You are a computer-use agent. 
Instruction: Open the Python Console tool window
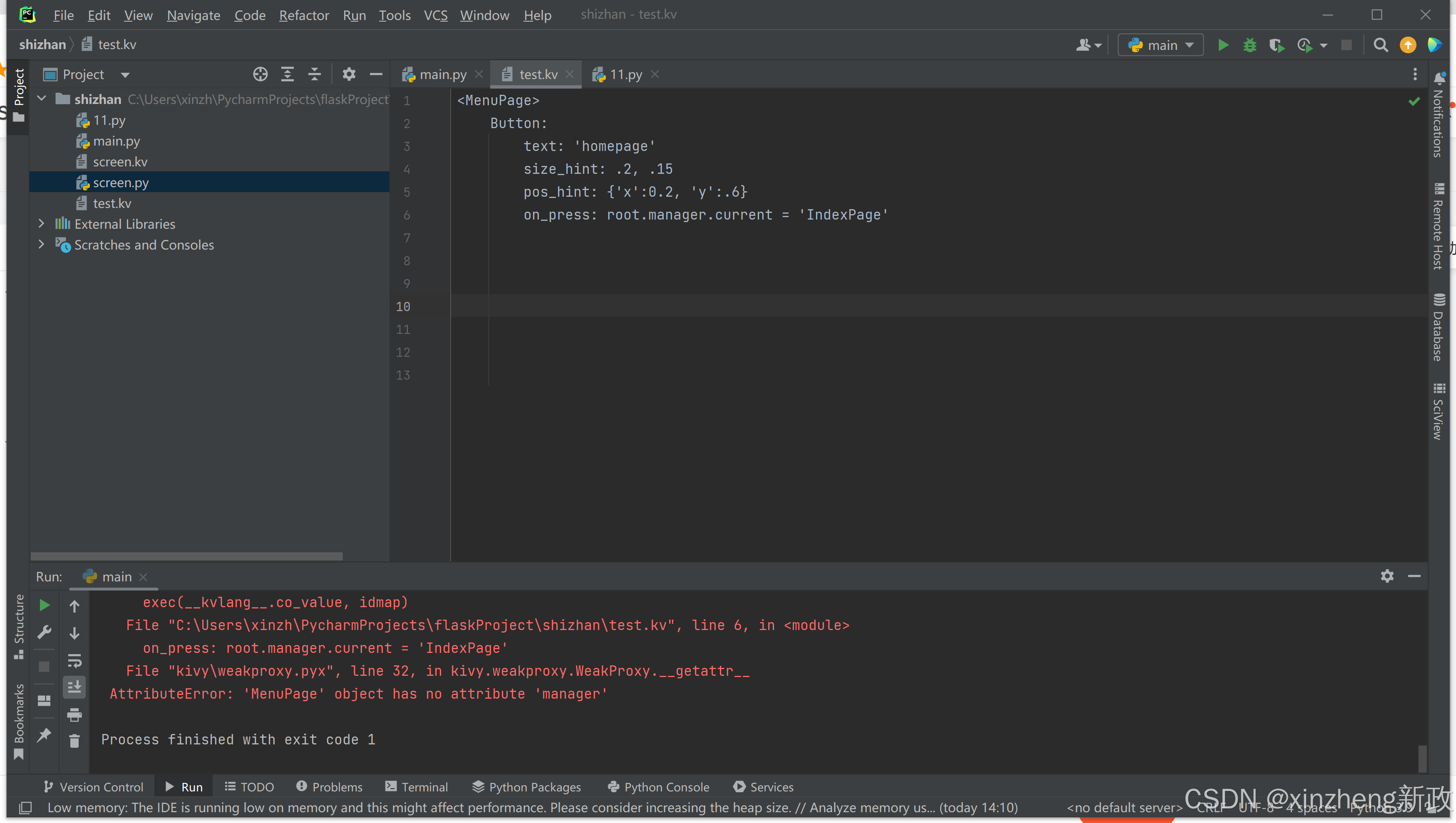coord(659,787)
